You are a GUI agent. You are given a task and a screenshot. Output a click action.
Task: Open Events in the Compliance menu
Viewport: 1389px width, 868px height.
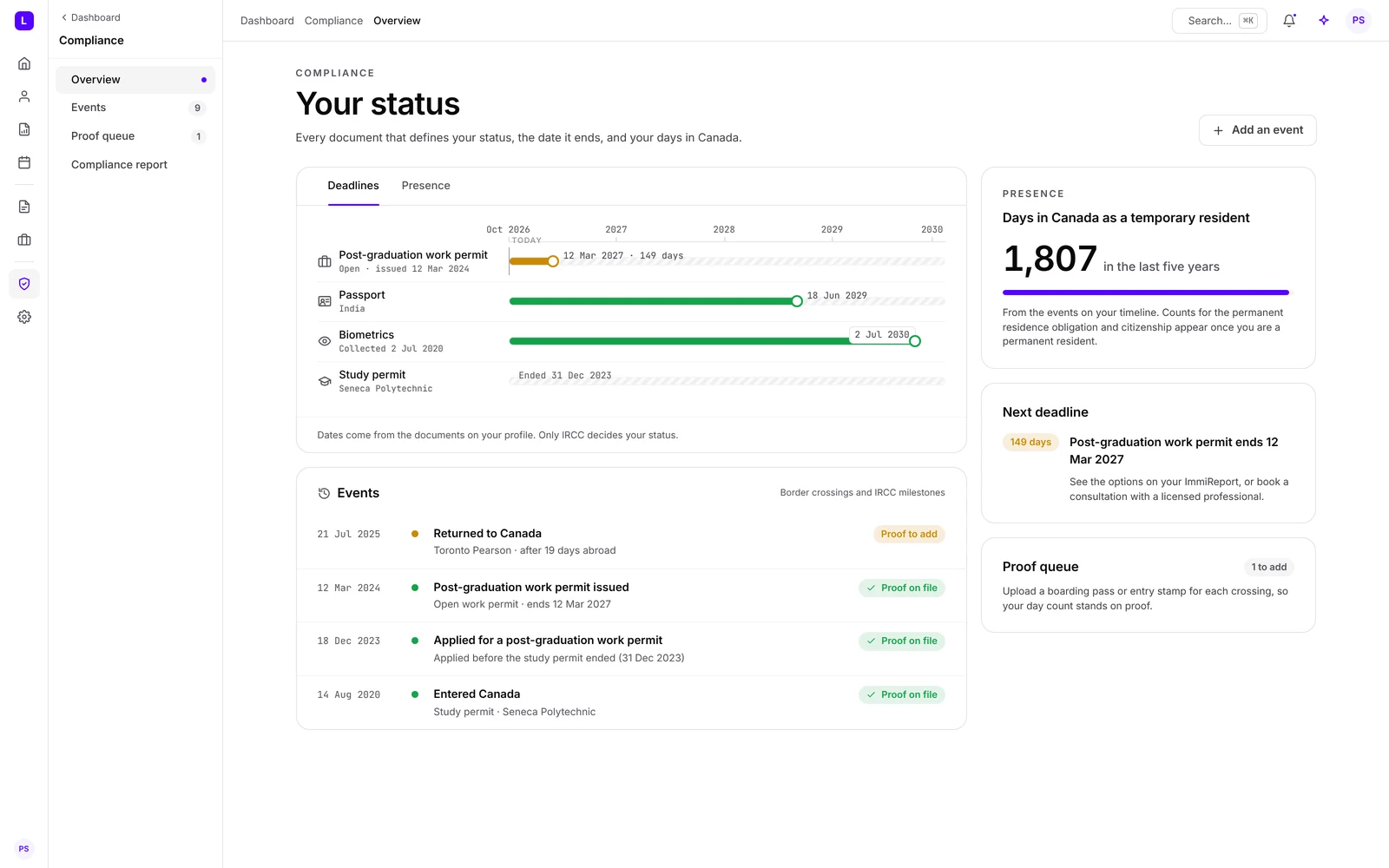[135, 108]
